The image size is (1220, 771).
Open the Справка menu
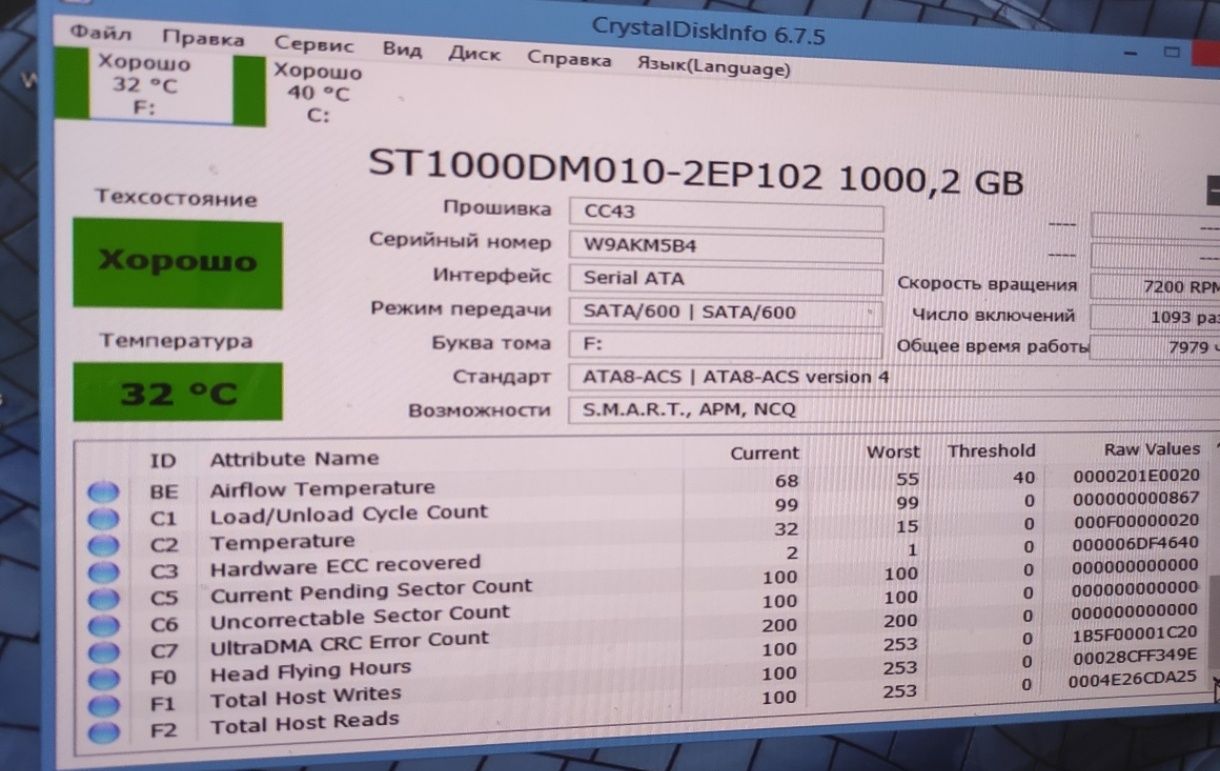[569, 59]
